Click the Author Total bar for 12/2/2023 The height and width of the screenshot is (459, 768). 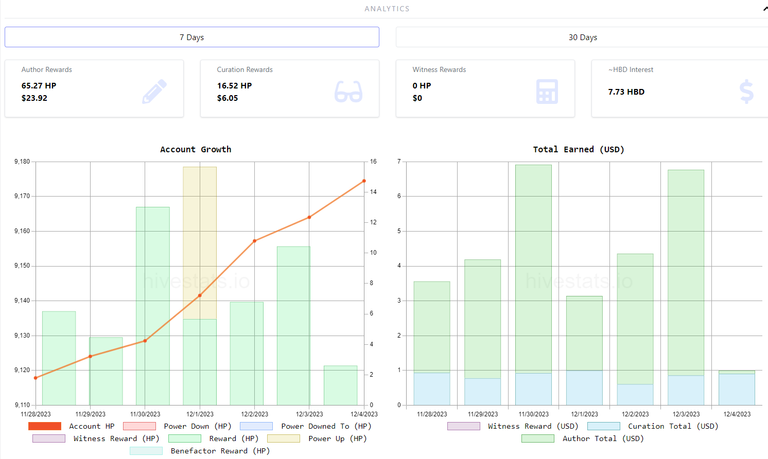pos(635,319)
